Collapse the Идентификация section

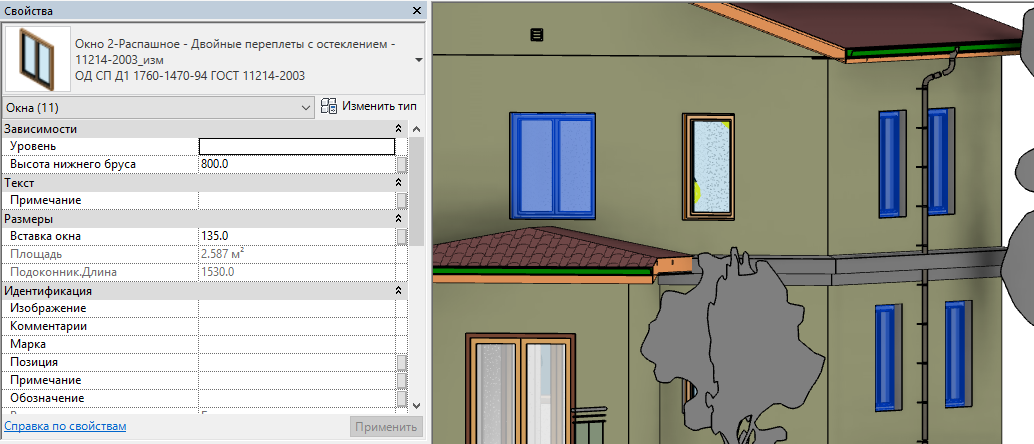tap(398, 290)
